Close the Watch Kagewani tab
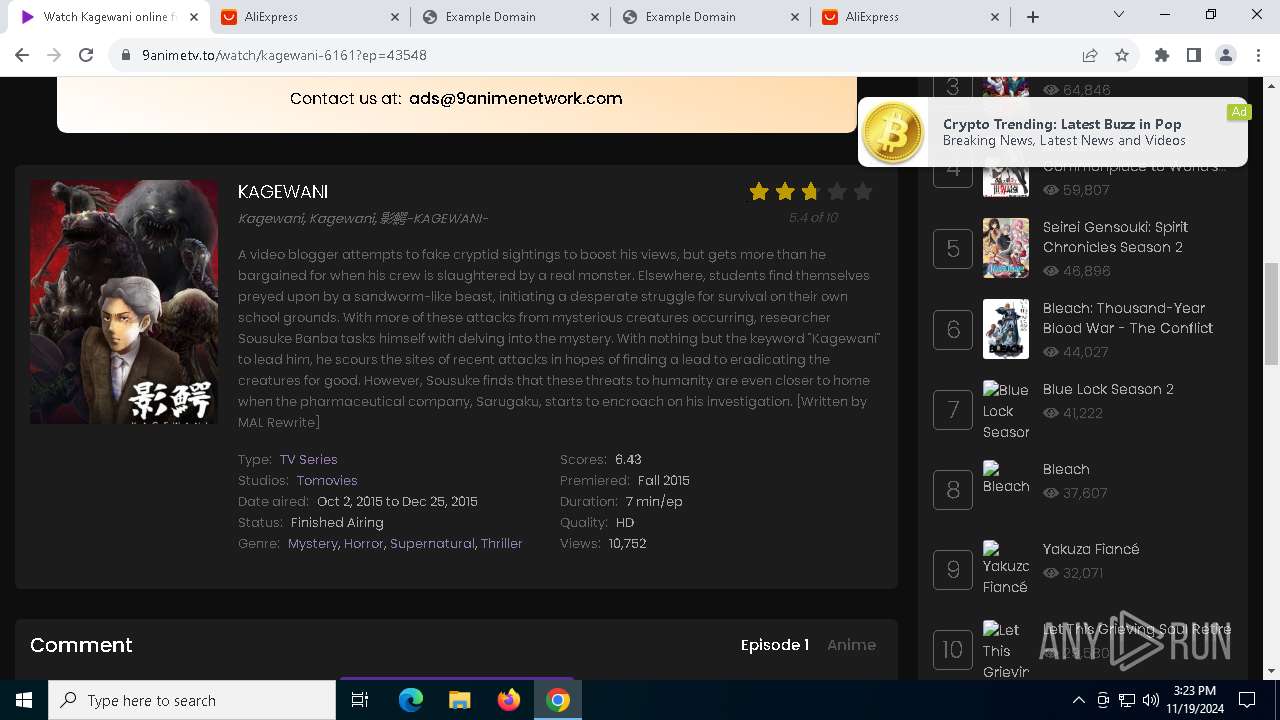The width and height of the screenshot is (1280, 720). tap(194, 17)
